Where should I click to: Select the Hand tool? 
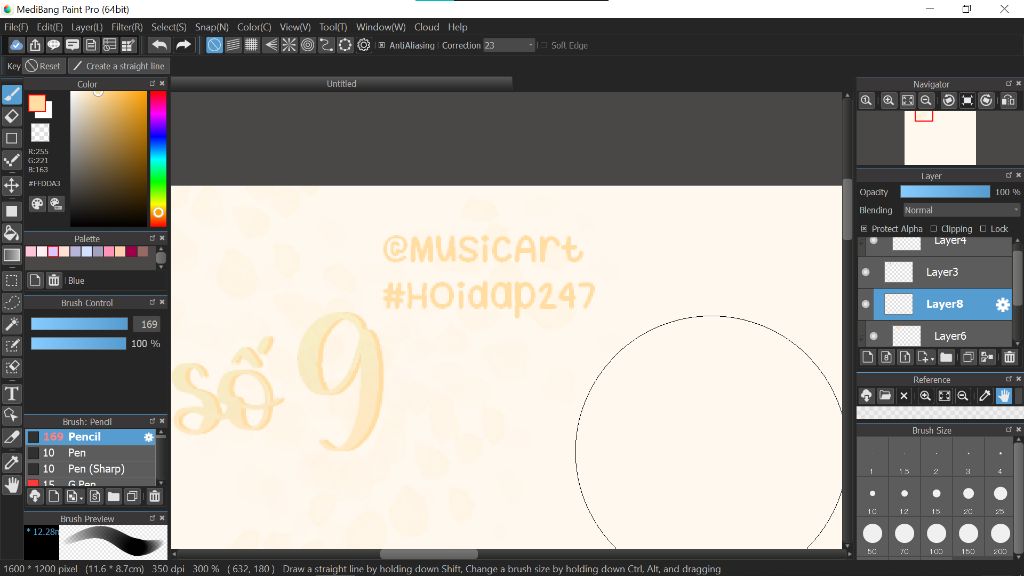tap(12, 485)
